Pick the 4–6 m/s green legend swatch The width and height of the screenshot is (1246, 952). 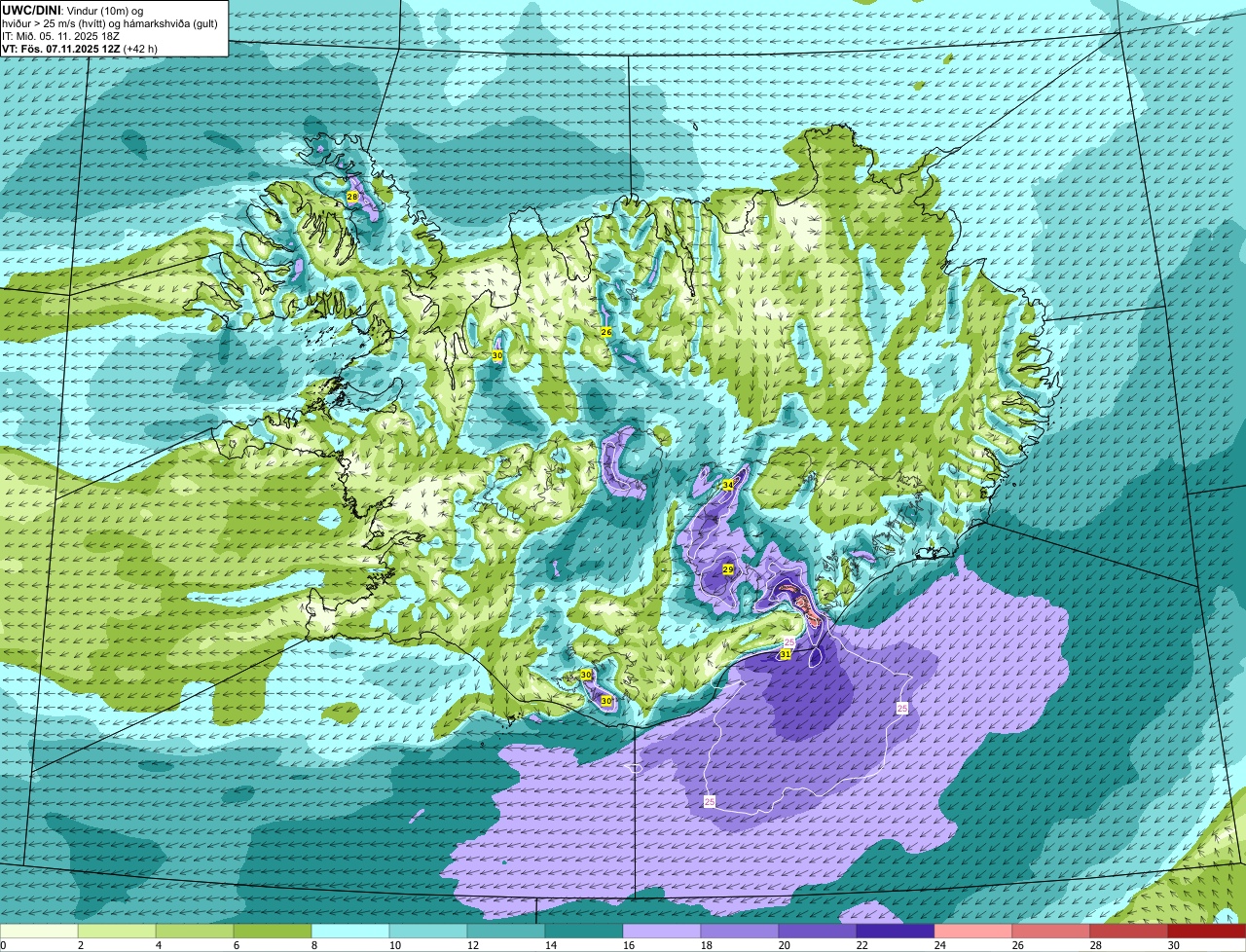pos(195,932)
